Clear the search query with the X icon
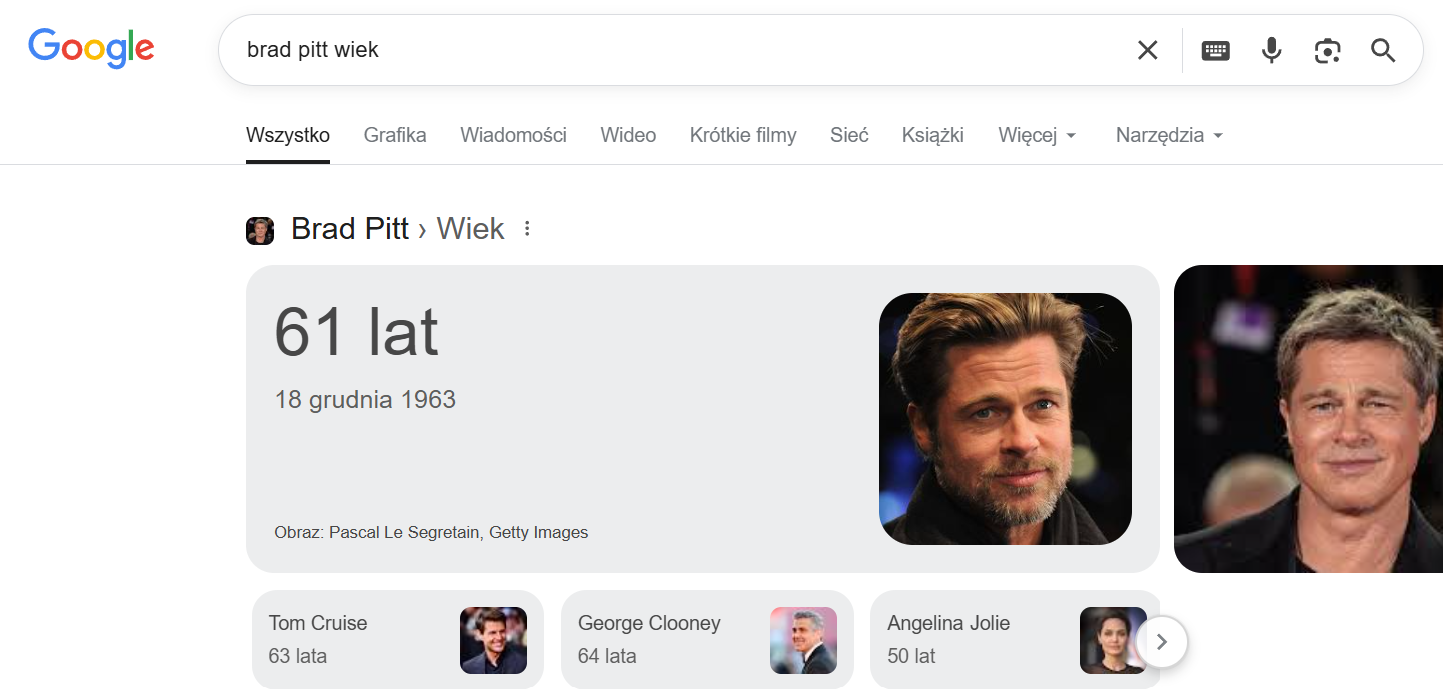The width and height of the screenshot is (1443, 689). [1147, 49]
